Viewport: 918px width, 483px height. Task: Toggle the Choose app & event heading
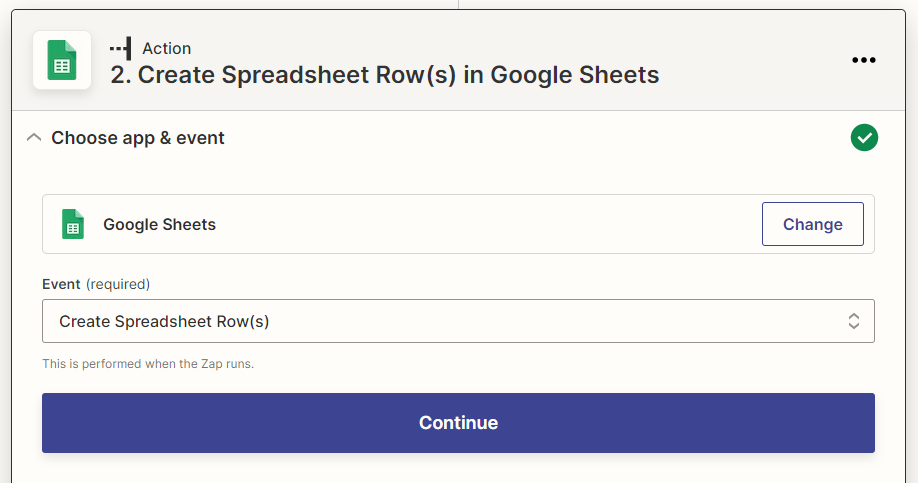point(138,138)
